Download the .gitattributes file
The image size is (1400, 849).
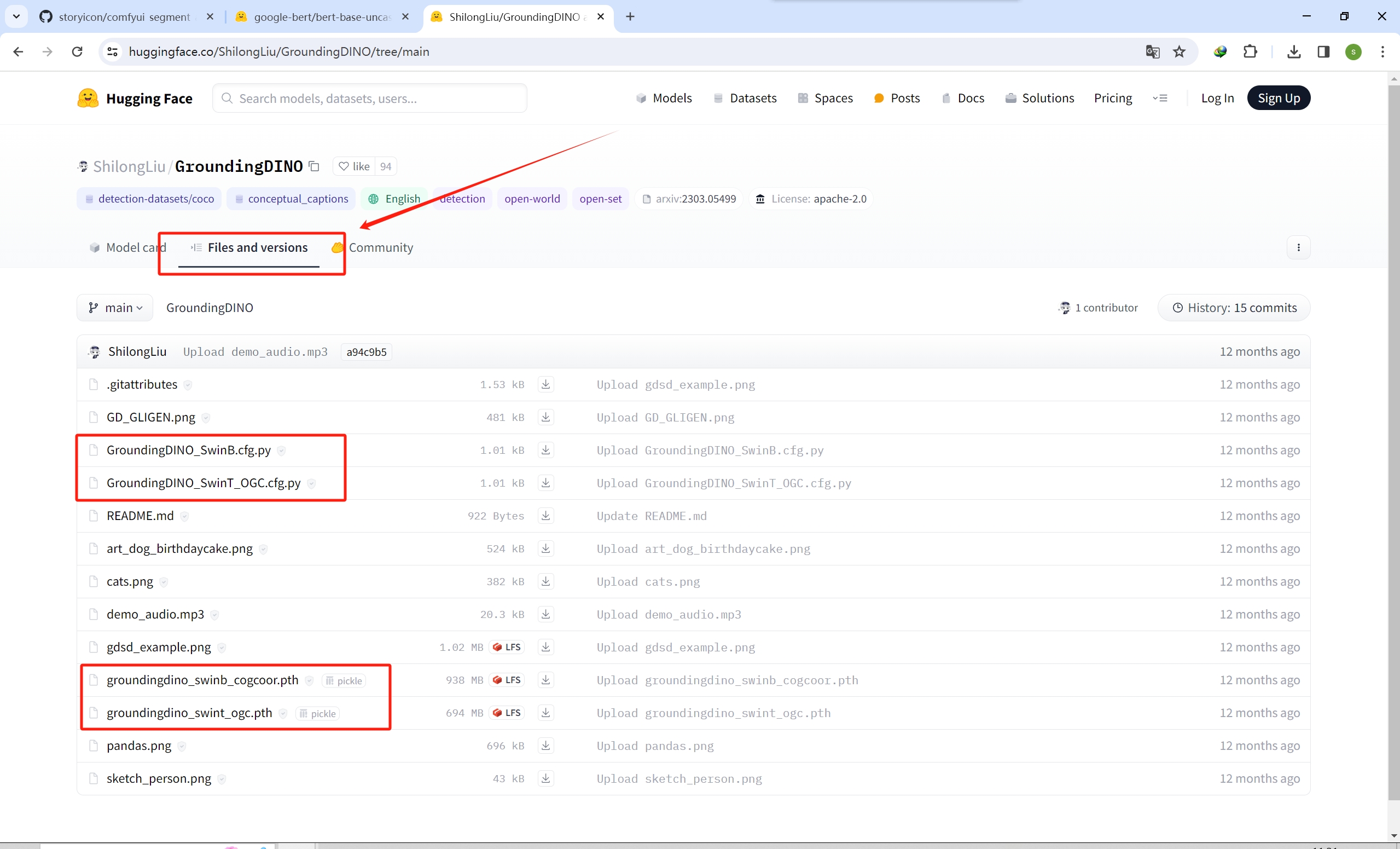pos(545,384)
